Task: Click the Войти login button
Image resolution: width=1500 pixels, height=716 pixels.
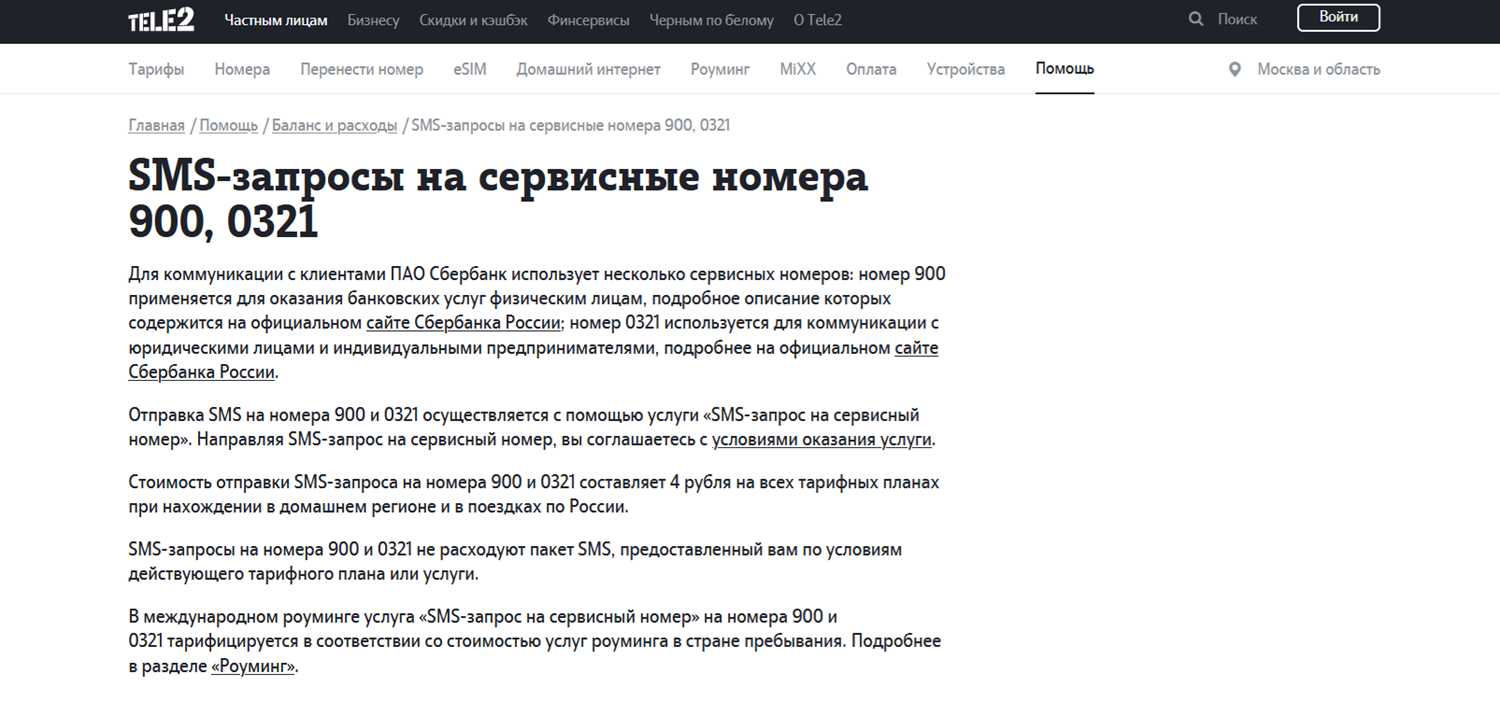Action: 1338,18
